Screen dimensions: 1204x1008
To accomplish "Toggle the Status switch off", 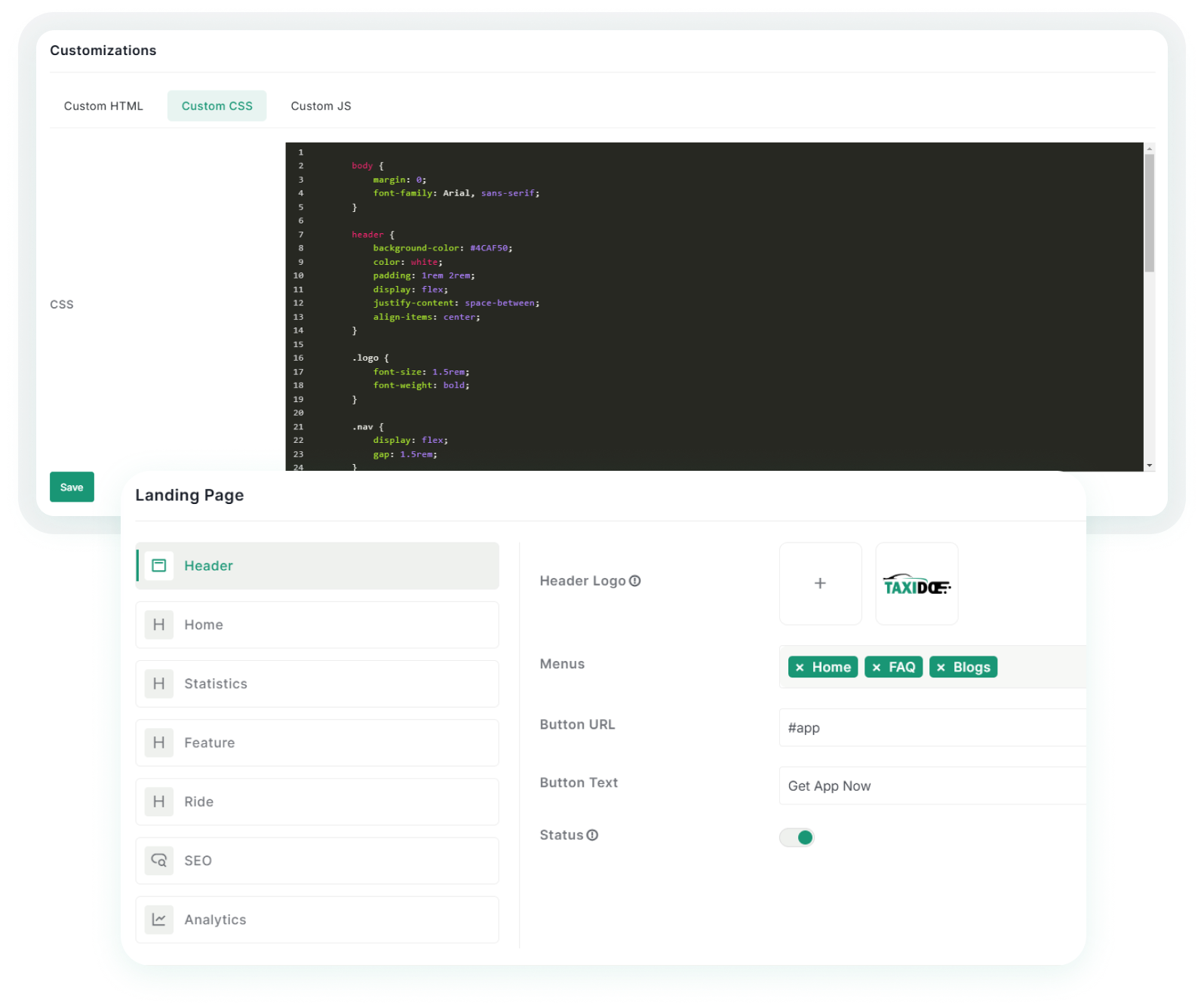I will [797, 837].
